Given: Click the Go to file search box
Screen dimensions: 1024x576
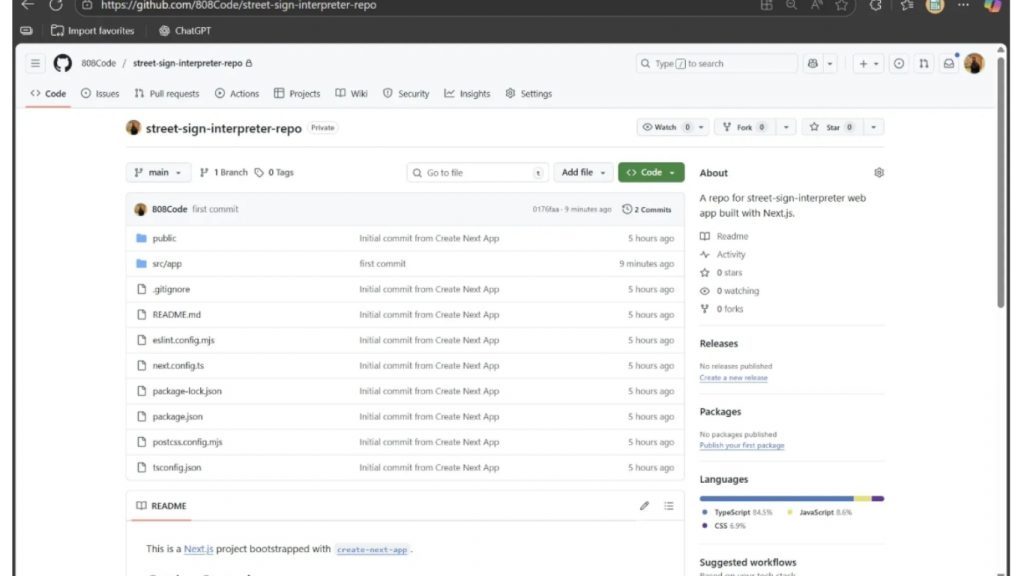Looking at the screenshot, I should pyautogui.click(x=477, y=172).
